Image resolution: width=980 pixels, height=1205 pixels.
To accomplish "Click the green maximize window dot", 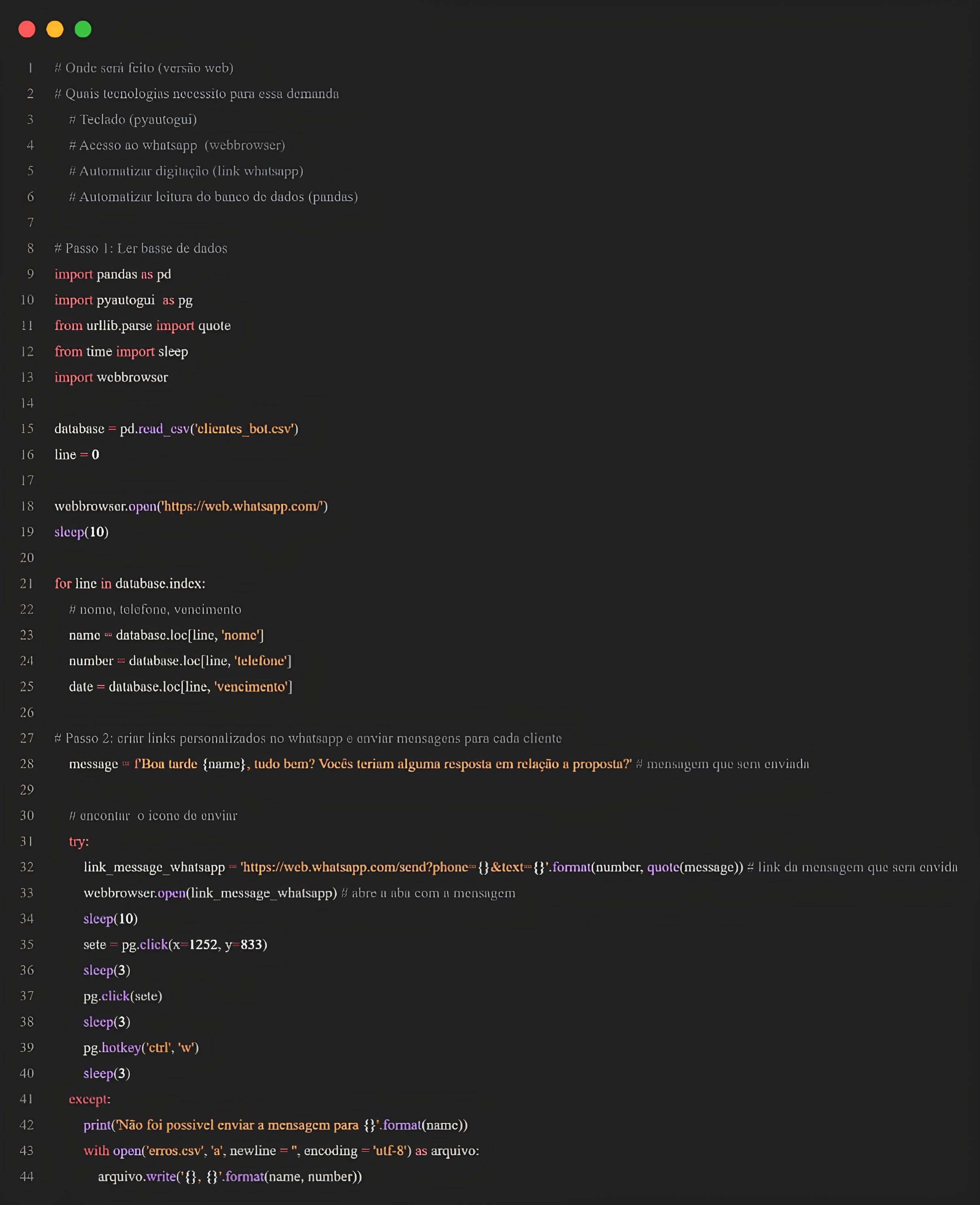I will pyautogui.click(x=83, y=29).
